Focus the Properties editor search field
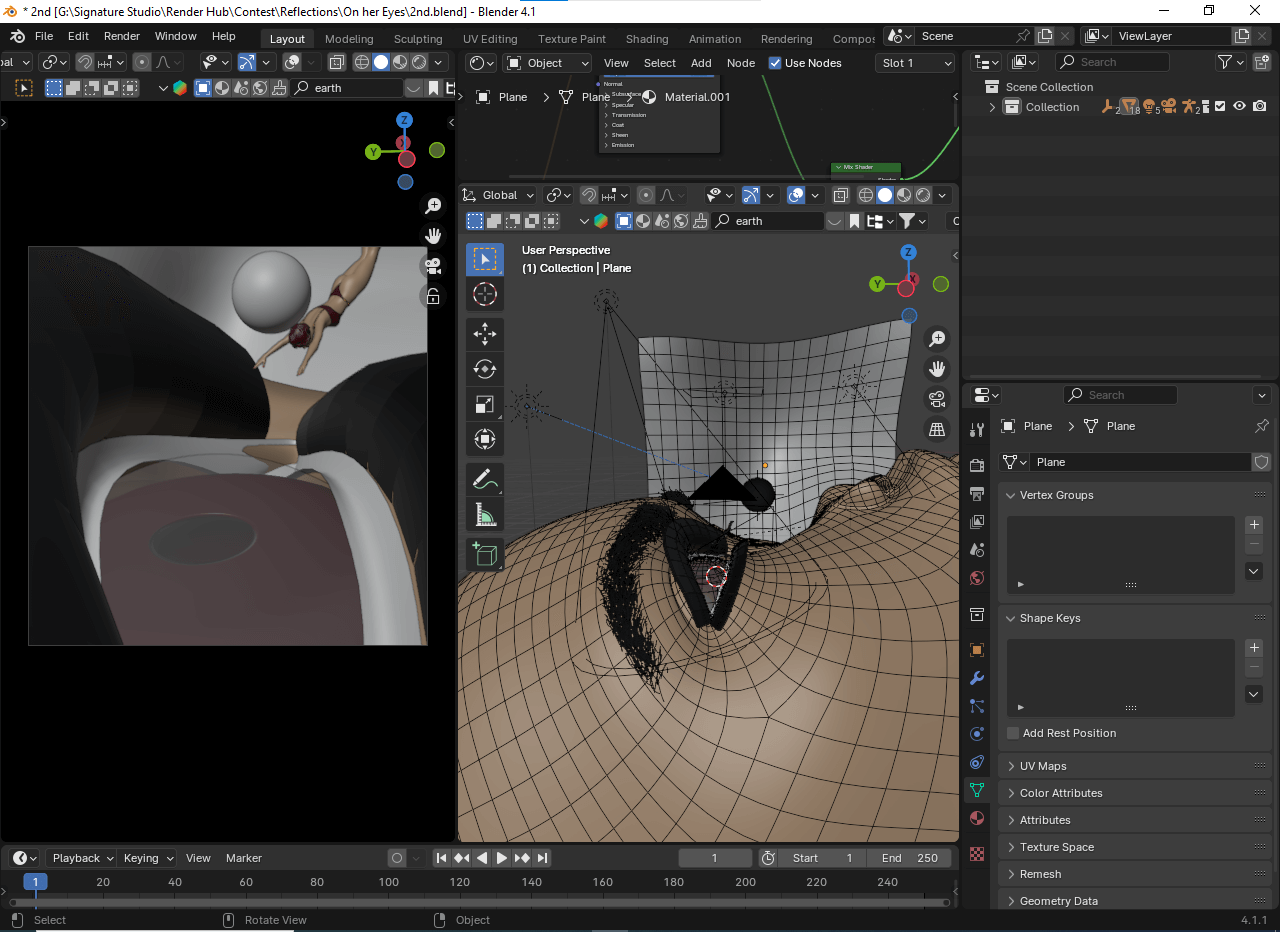Image resolution: width=1280 pixels, height=932 pixels. point(1120,395)
